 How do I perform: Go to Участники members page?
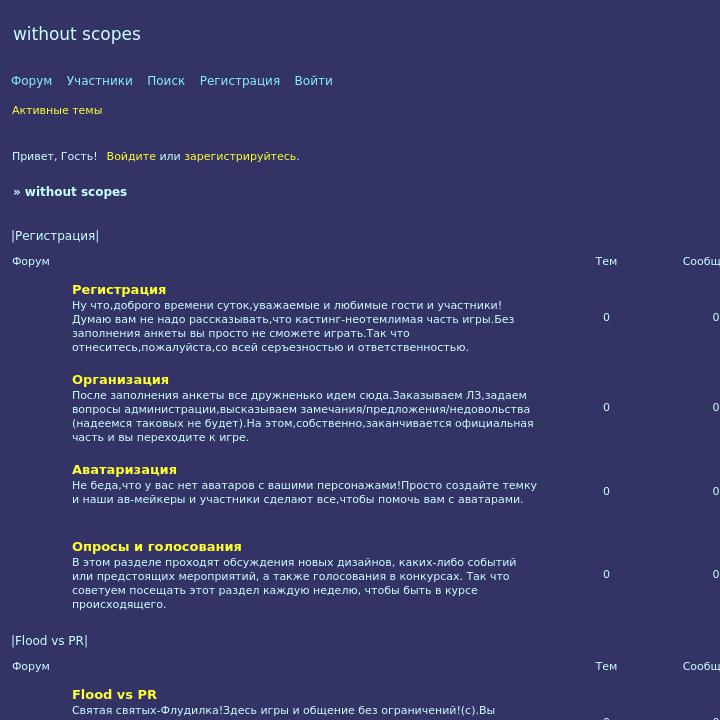99,81
